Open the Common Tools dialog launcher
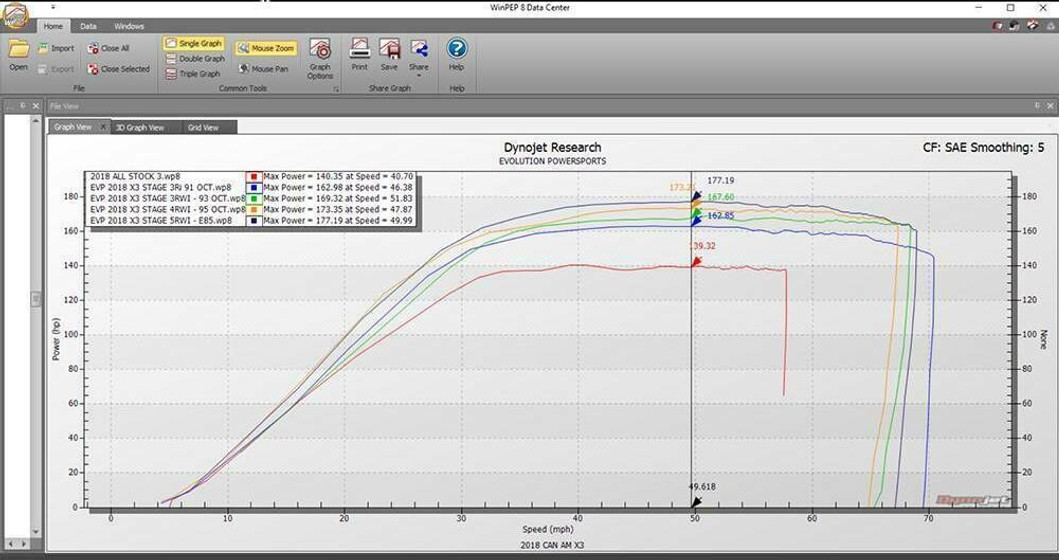Image resolution: width=1059 pixels, height=560 pixels. click(336, 88)
